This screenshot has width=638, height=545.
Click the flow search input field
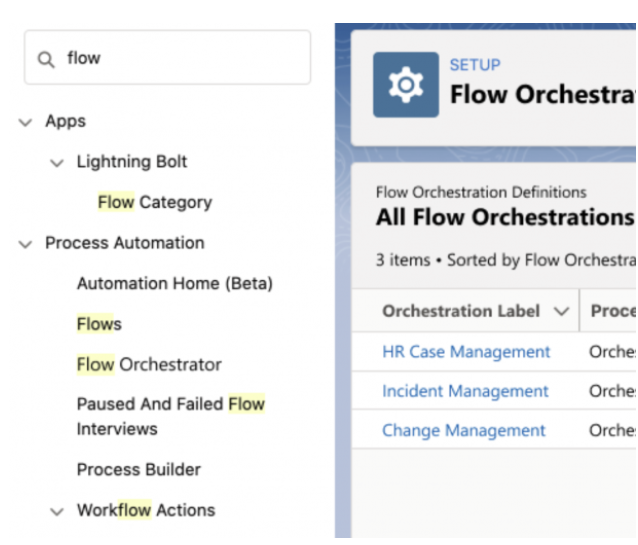(180, 59)
